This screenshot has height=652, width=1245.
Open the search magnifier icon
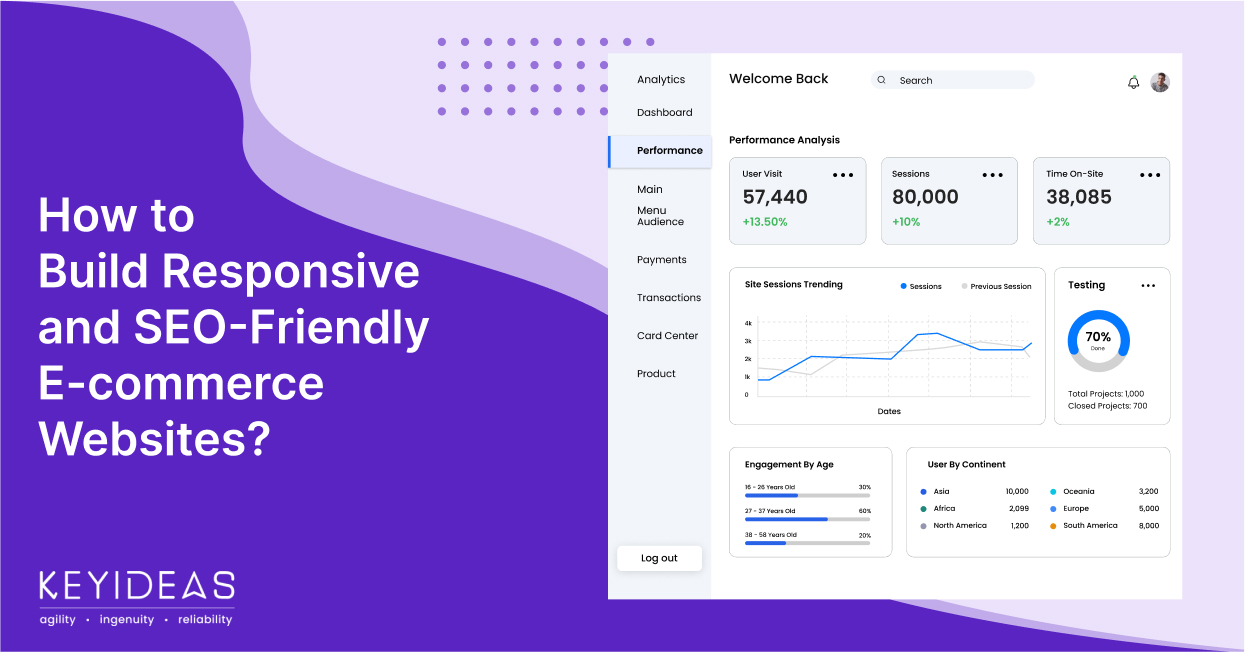pos(881,80)
